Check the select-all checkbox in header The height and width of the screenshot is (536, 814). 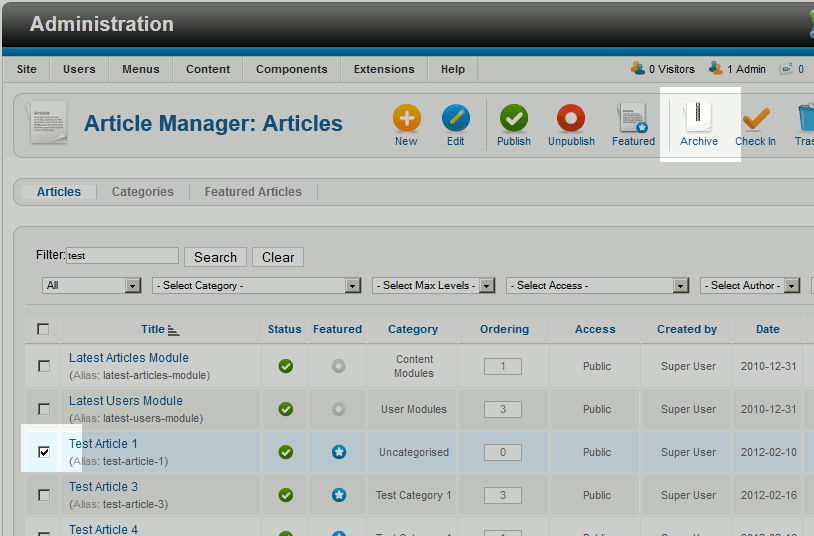click(x=43, y=329)
